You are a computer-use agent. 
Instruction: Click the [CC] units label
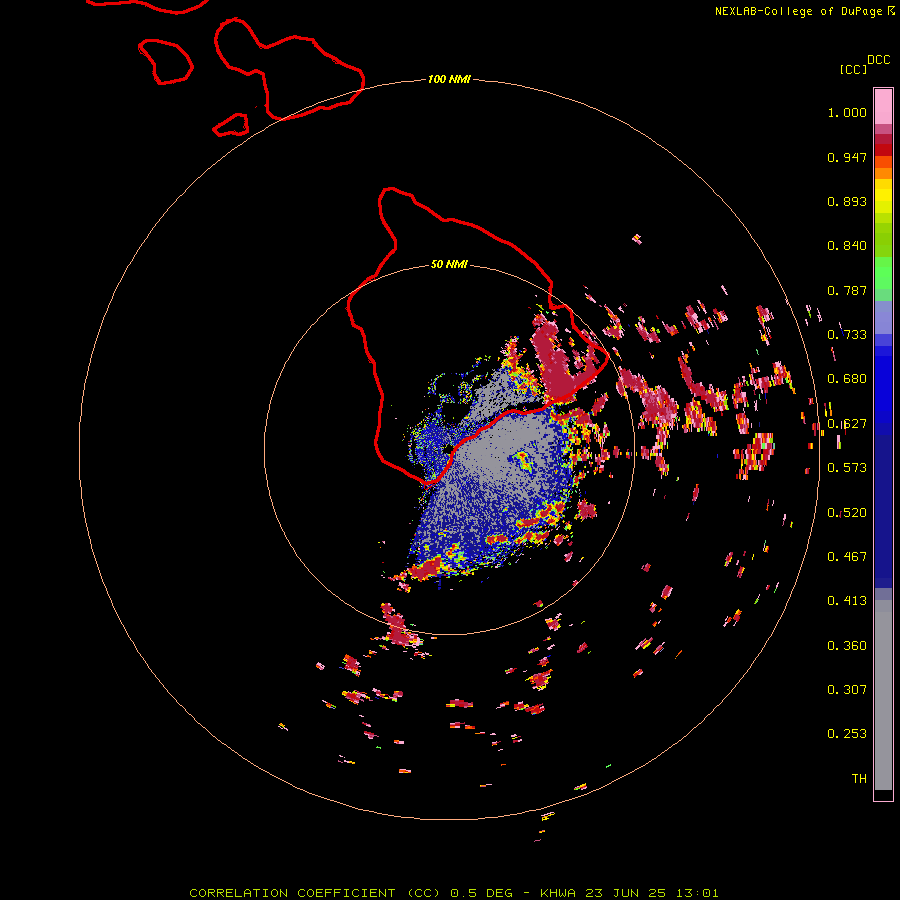[853, 69]
